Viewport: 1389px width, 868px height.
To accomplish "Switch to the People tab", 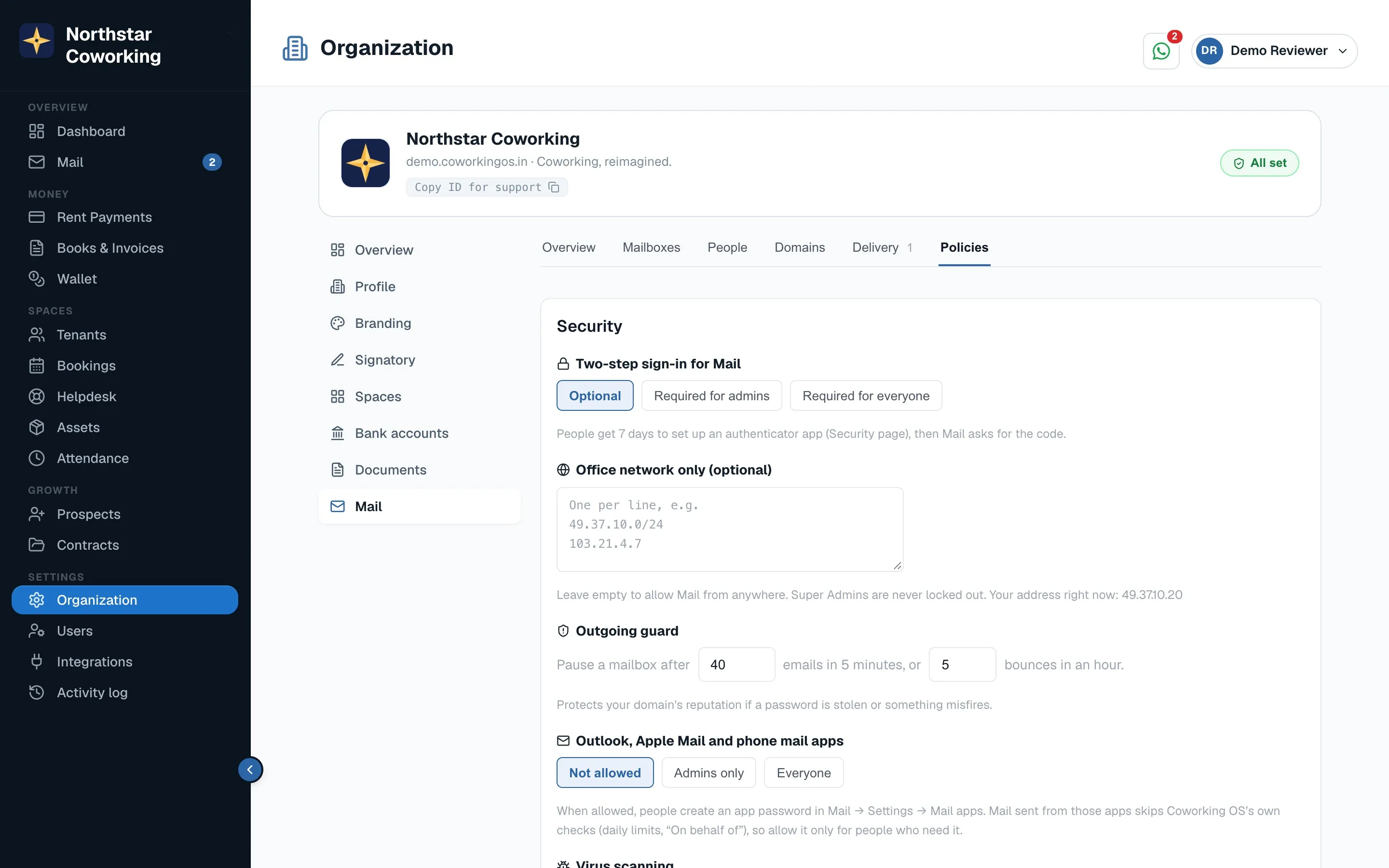I will point(727,247).
